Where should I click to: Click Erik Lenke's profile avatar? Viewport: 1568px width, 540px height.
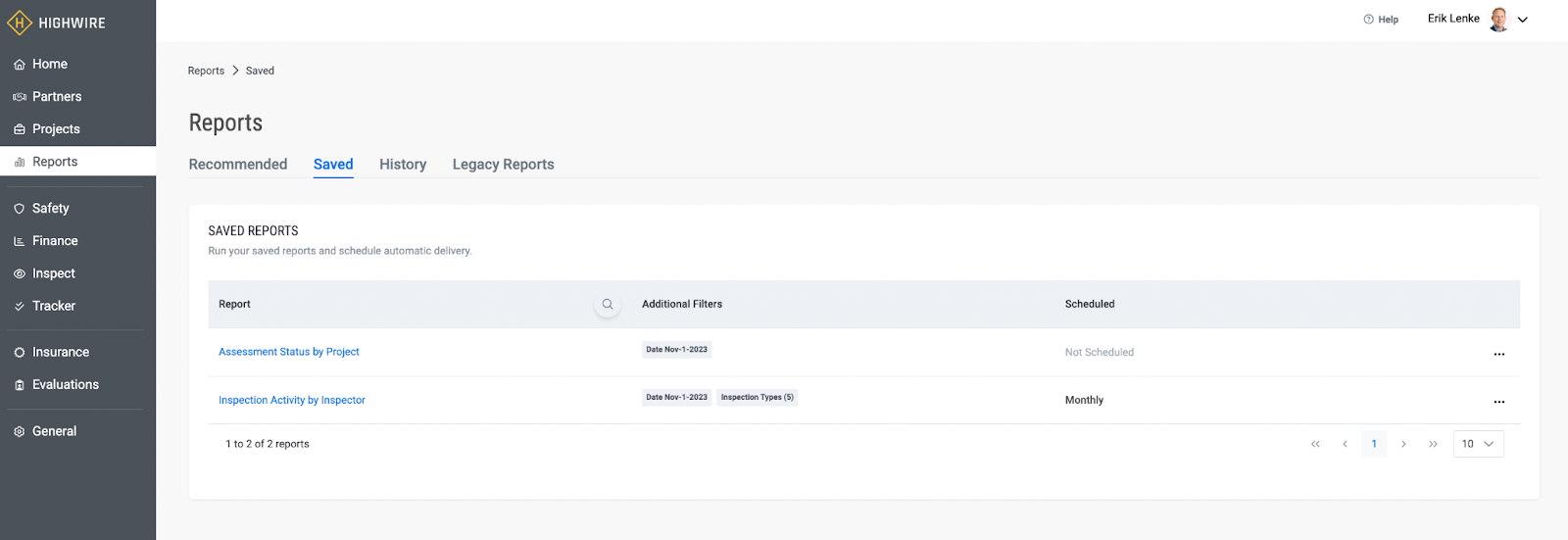(x=1498, y=20)
